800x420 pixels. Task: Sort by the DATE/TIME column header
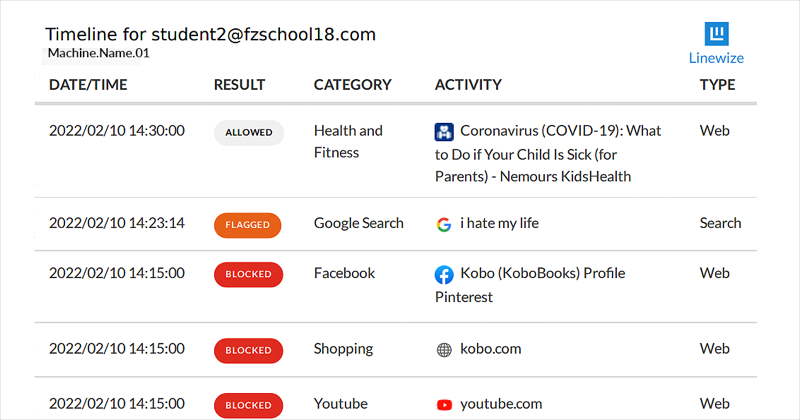88,85
